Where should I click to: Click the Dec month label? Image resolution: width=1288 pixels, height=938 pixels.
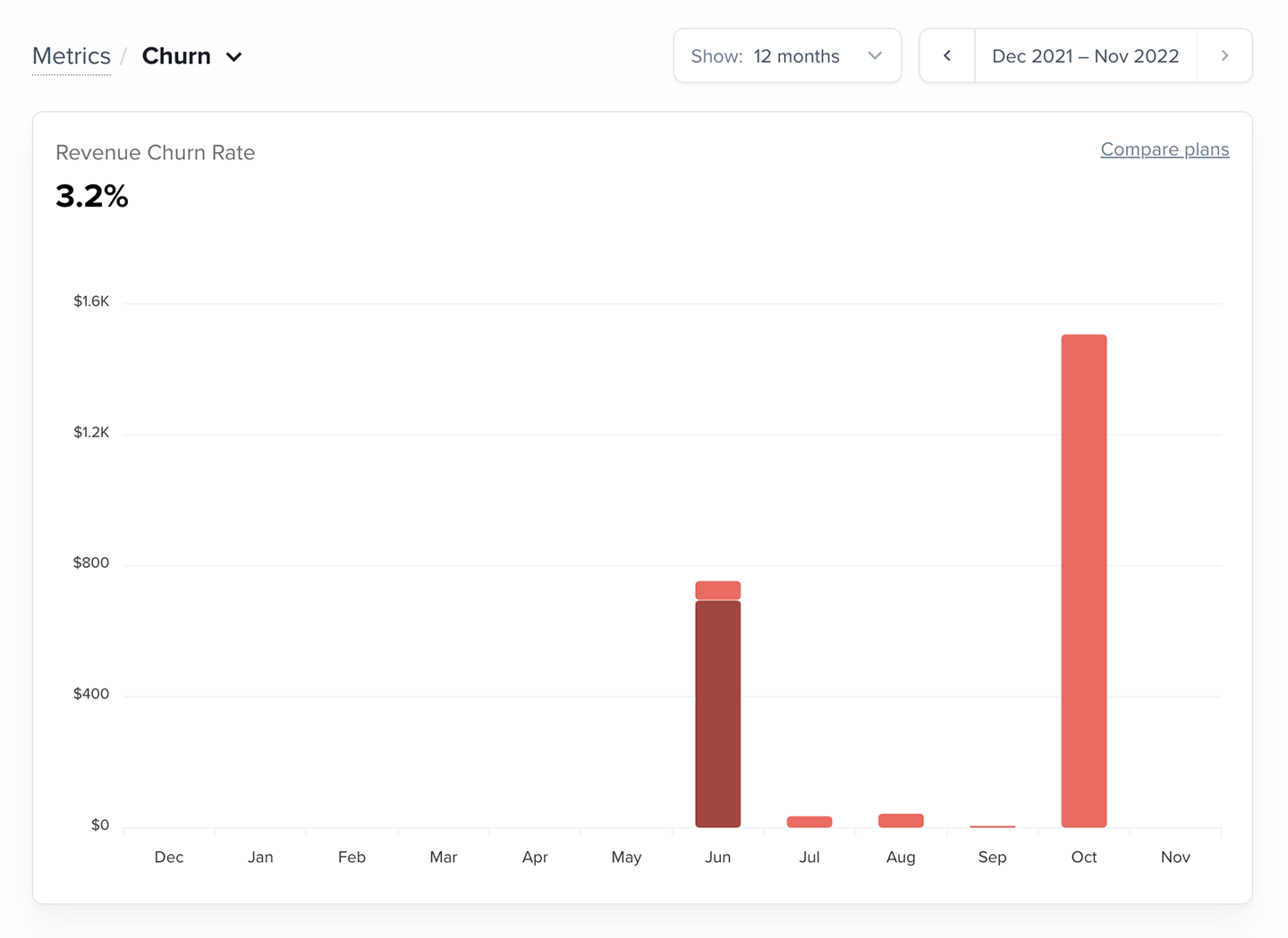point(169,858)
